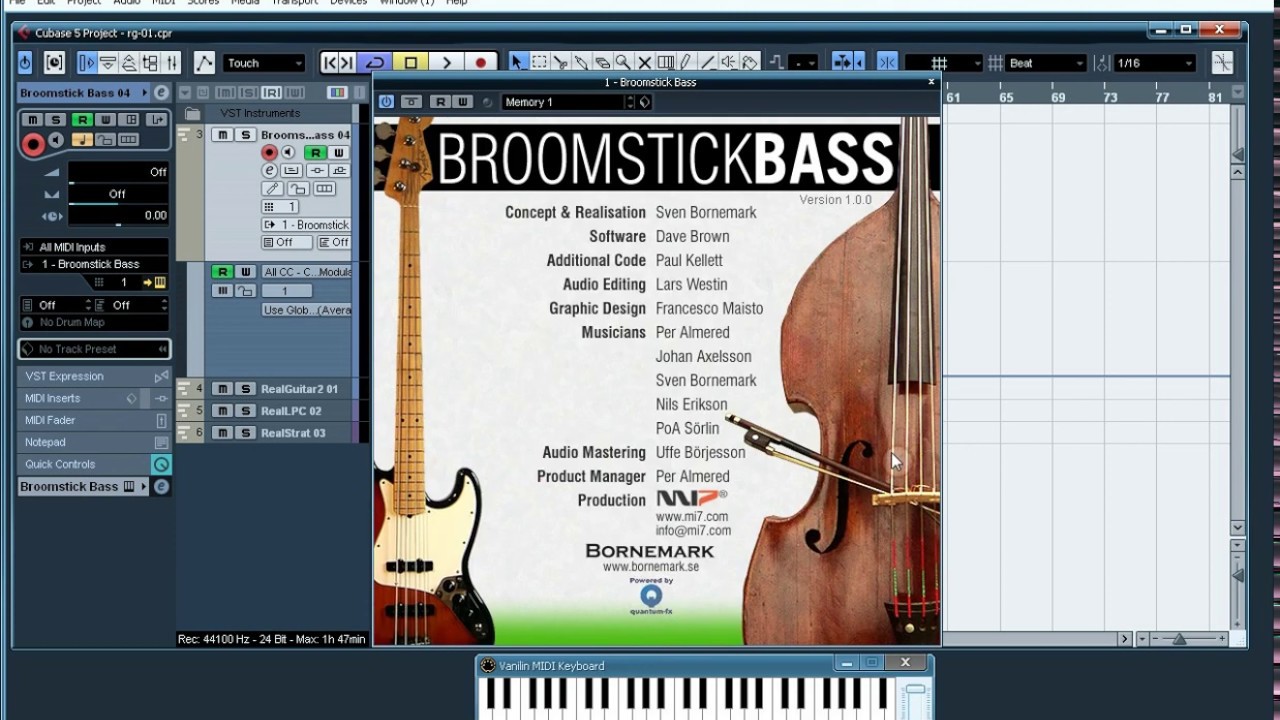Click the track color selector icon
Viewport: 1280px width, 720px height.
(337, 93)
